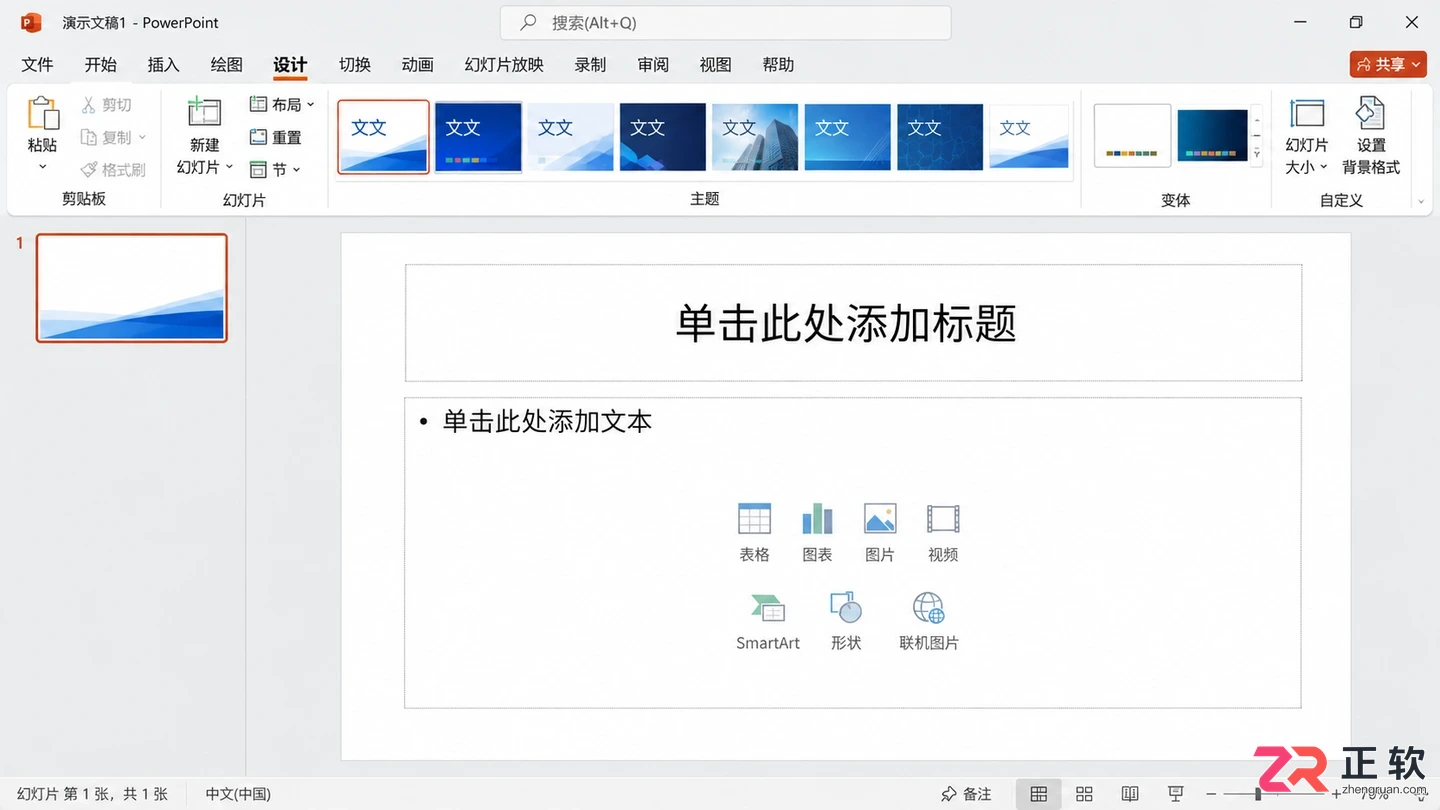The image size is (1440, 810).
Task: Open the 布局 layout dropdown
Action: click(x=282, y=104)
